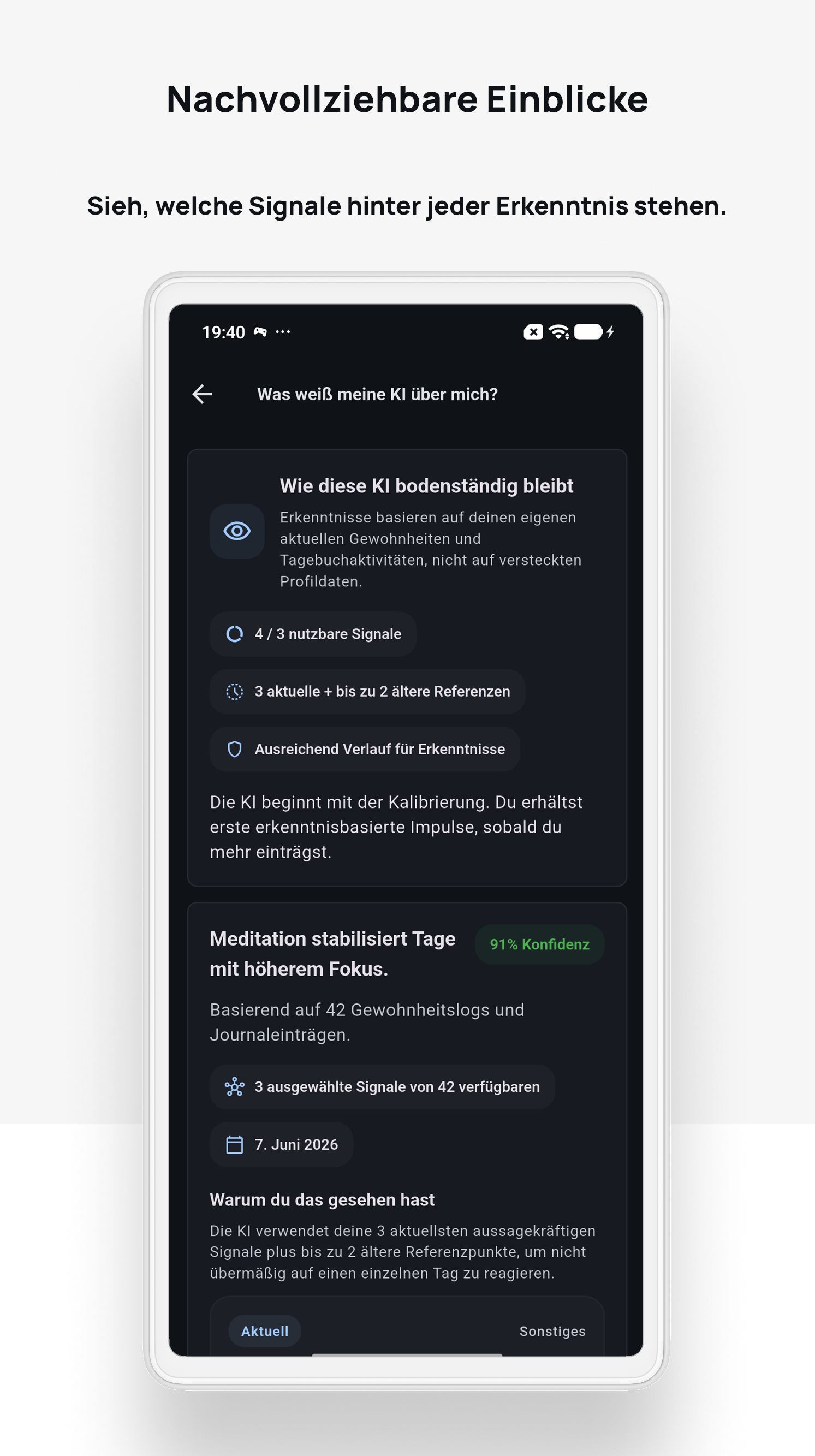Tap the Ausreichend Verlauf für Erkenntnisse chip
Viewport: 815px width, 1456px height.
(x=365, y=749)
